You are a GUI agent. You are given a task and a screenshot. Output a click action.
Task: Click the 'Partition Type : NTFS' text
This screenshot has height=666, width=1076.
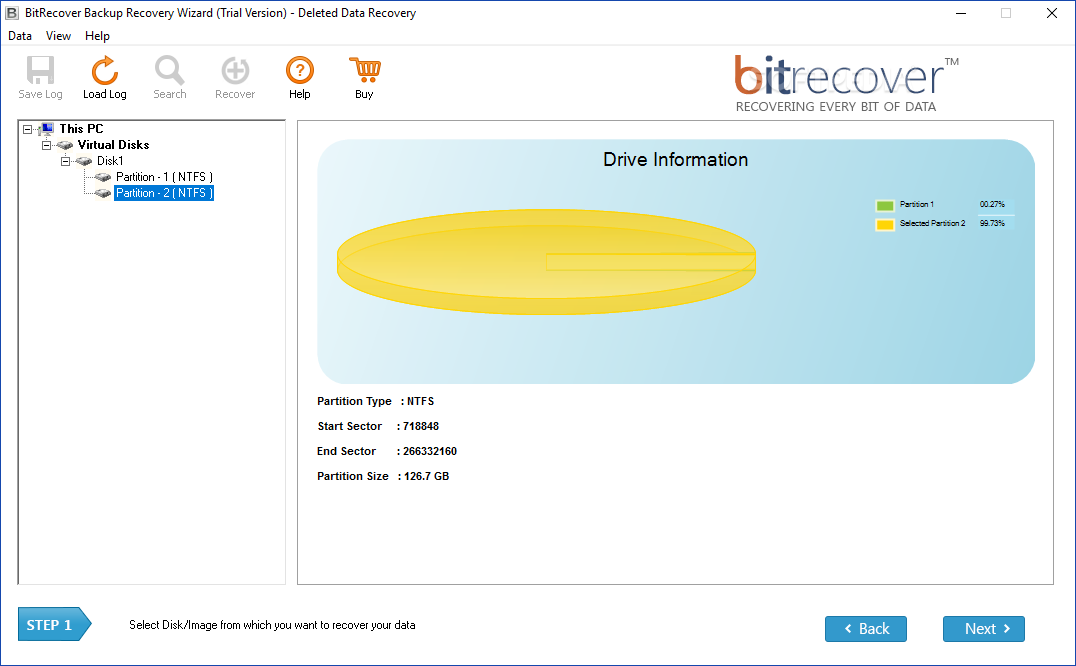(x=375, y=401)
